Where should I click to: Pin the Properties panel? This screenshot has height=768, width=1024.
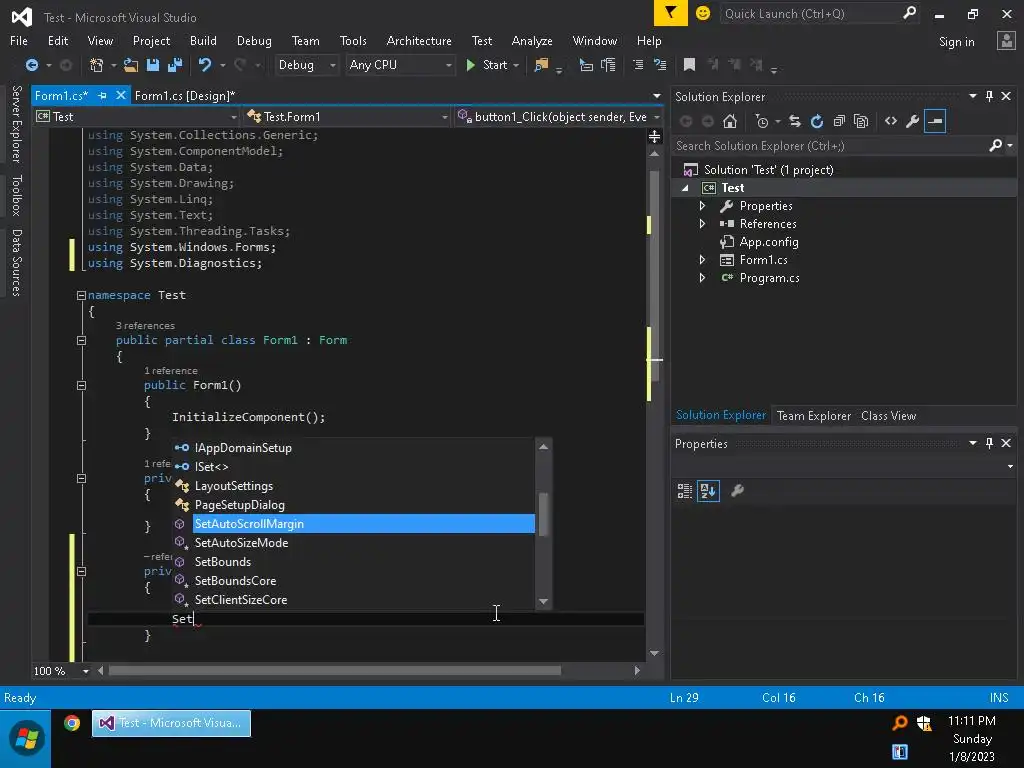pyautogui.click(x=989, y=443)
